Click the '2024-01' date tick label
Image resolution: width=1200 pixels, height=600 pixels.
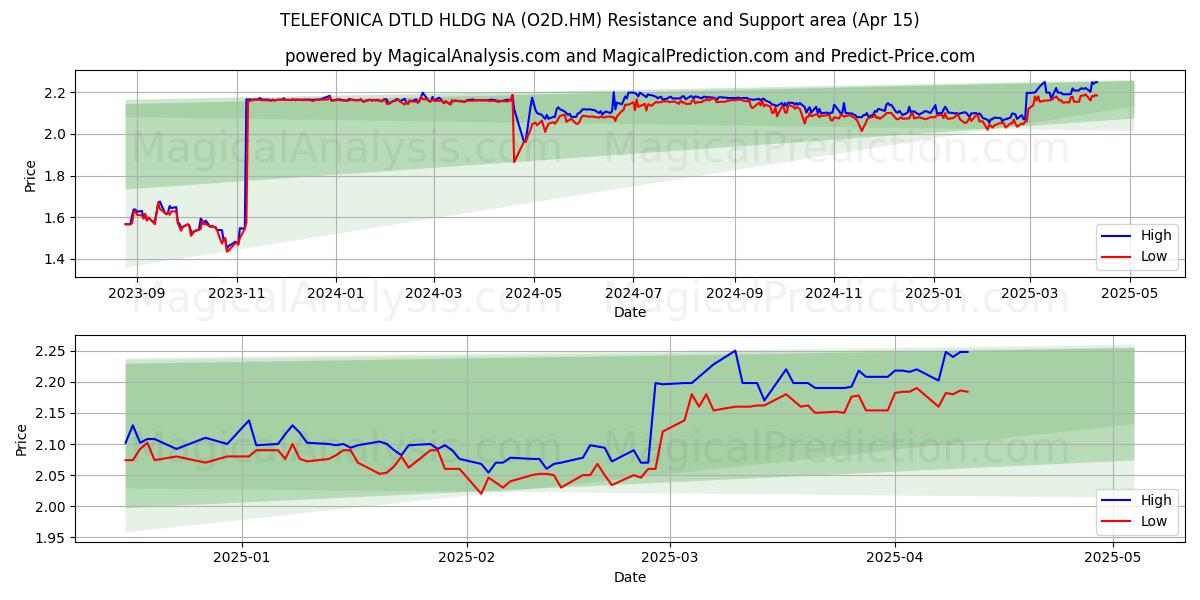coord(336,294)
